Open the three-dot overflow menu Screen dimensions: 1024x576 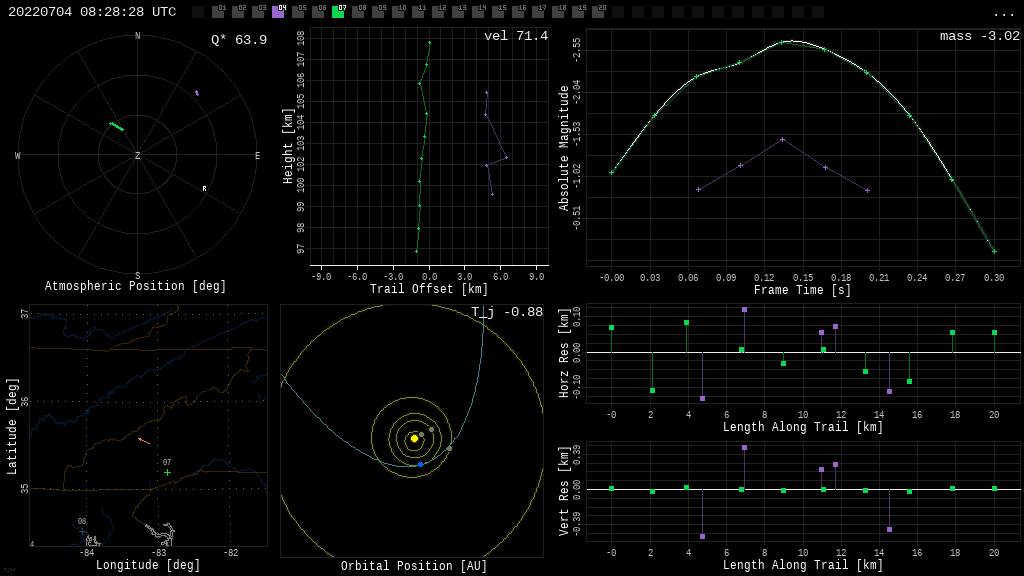tap(1003, 13)
